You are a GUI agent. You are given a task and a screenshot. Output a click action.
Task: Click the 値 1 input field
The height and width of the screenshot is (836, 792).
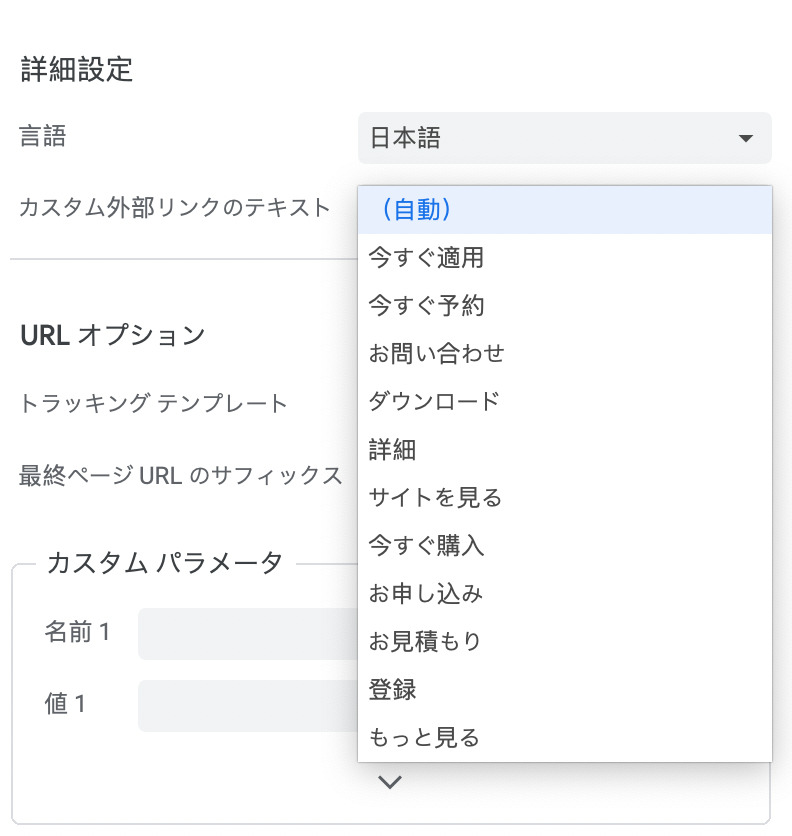click(246, 705)
